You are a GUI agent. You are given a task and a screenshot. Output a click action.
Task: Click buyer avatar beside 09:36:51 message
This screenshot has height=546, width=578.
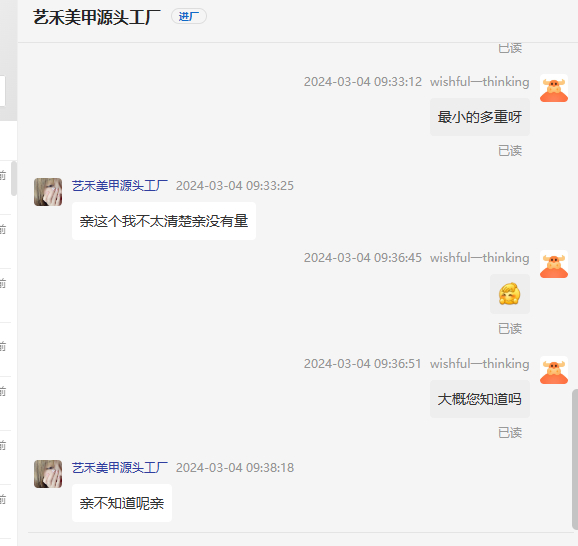[x=554, y=370]
